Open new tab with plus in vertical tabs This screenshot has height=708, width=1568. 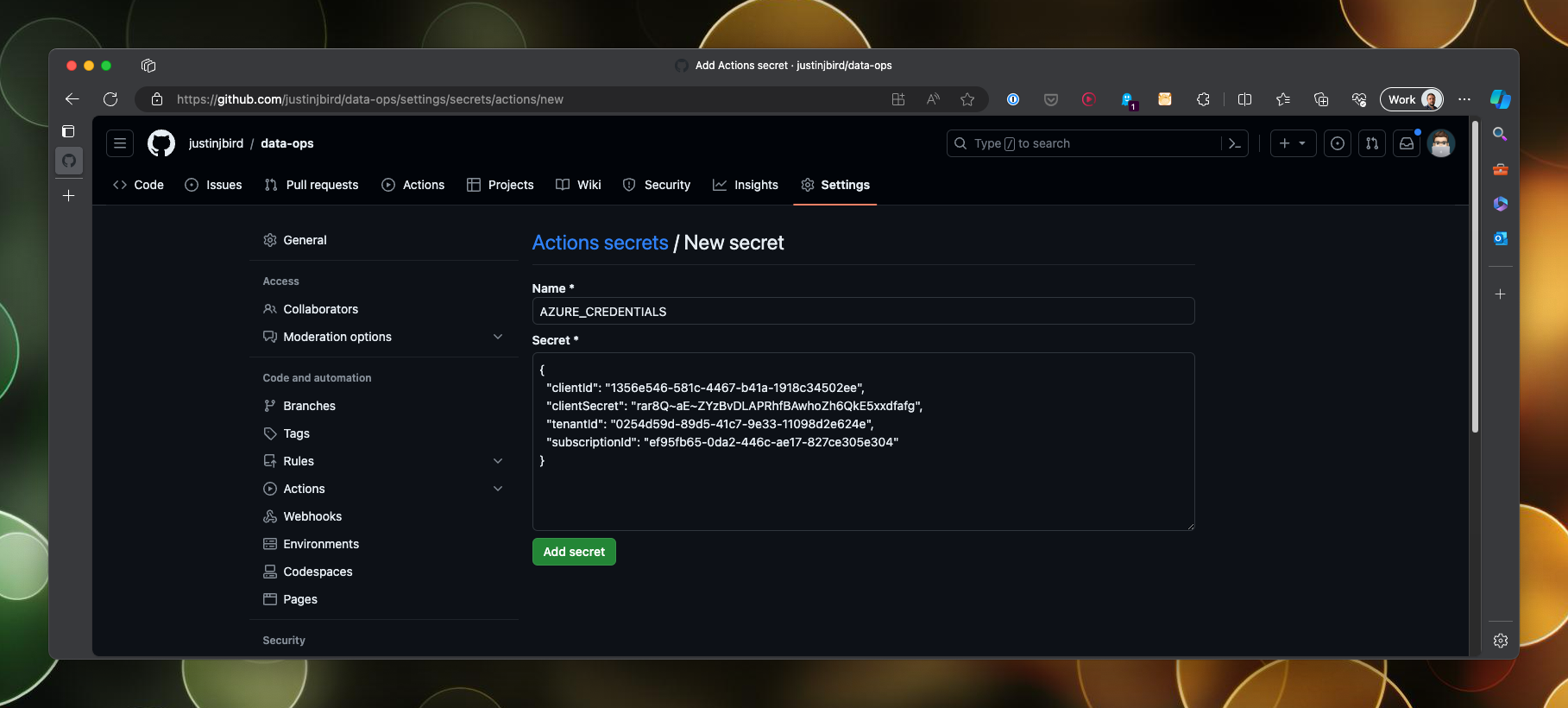tap(69, 196)
